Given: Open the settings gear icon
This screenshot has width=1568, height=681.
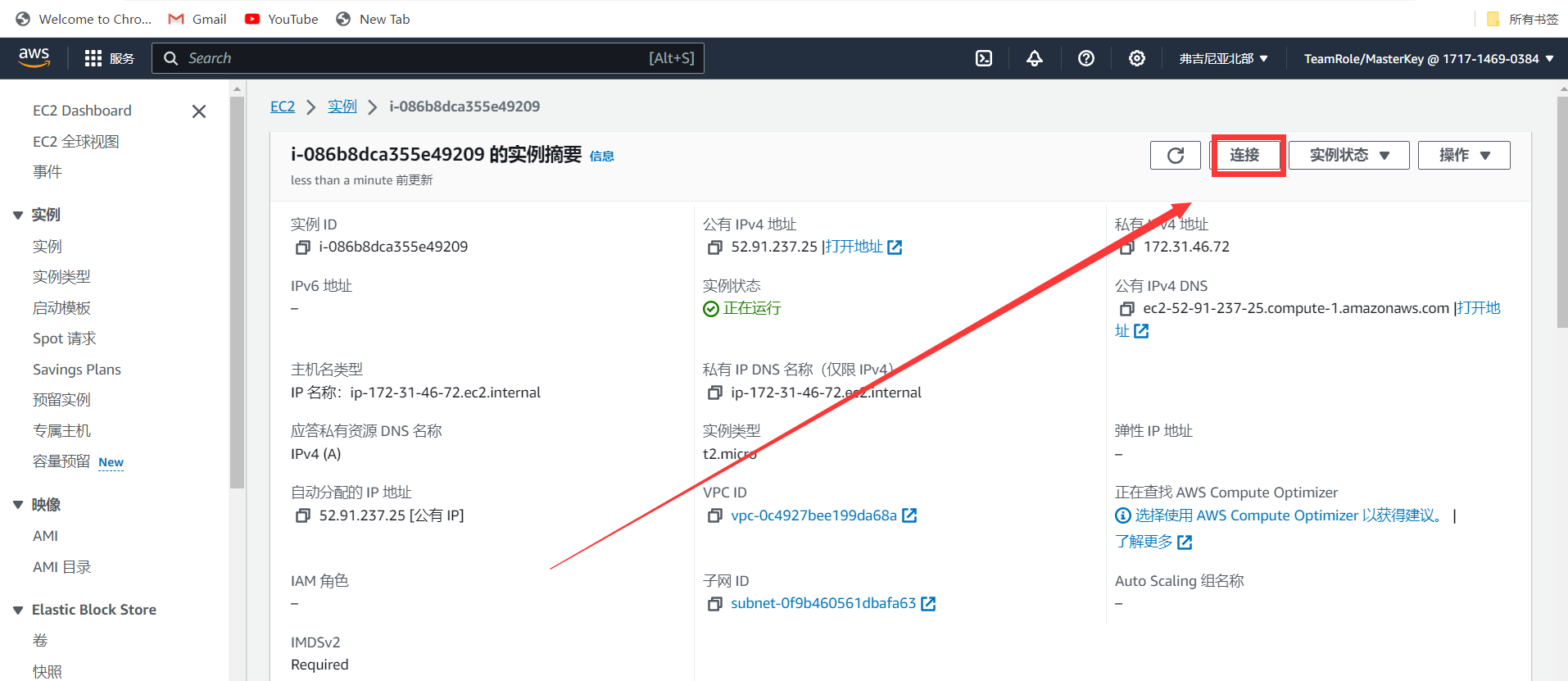Looking at the screenshot, I should point(1136,58).
